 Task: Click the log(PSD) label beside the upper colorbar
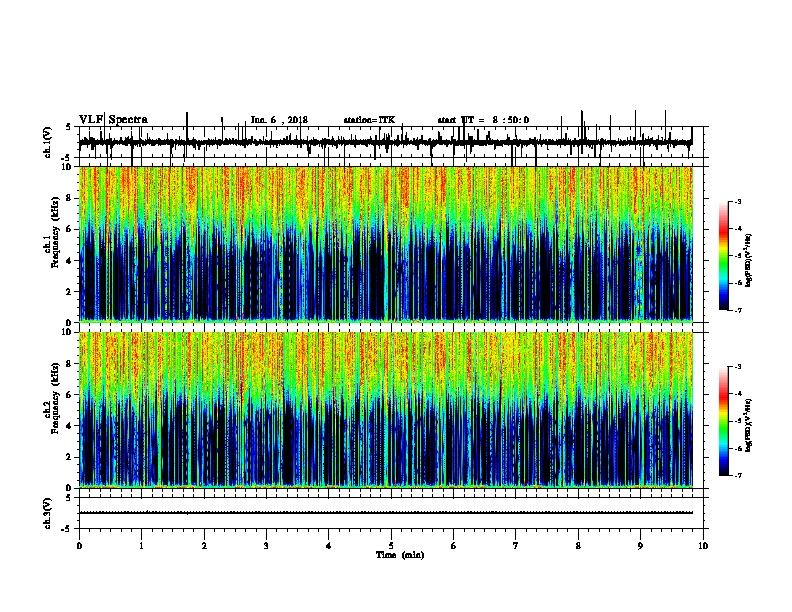click(x=748, y=260)
